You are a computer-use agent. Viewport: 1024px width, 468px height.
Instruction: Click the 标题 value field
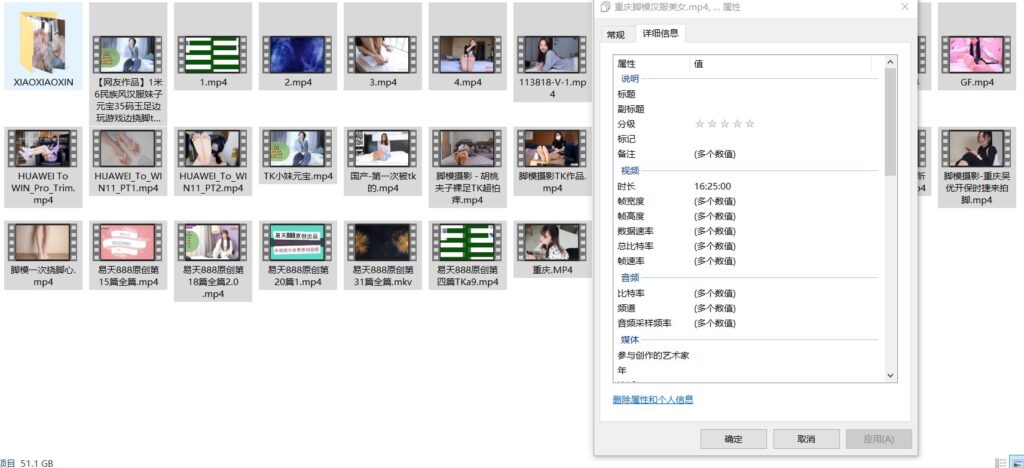pos(780,94)
